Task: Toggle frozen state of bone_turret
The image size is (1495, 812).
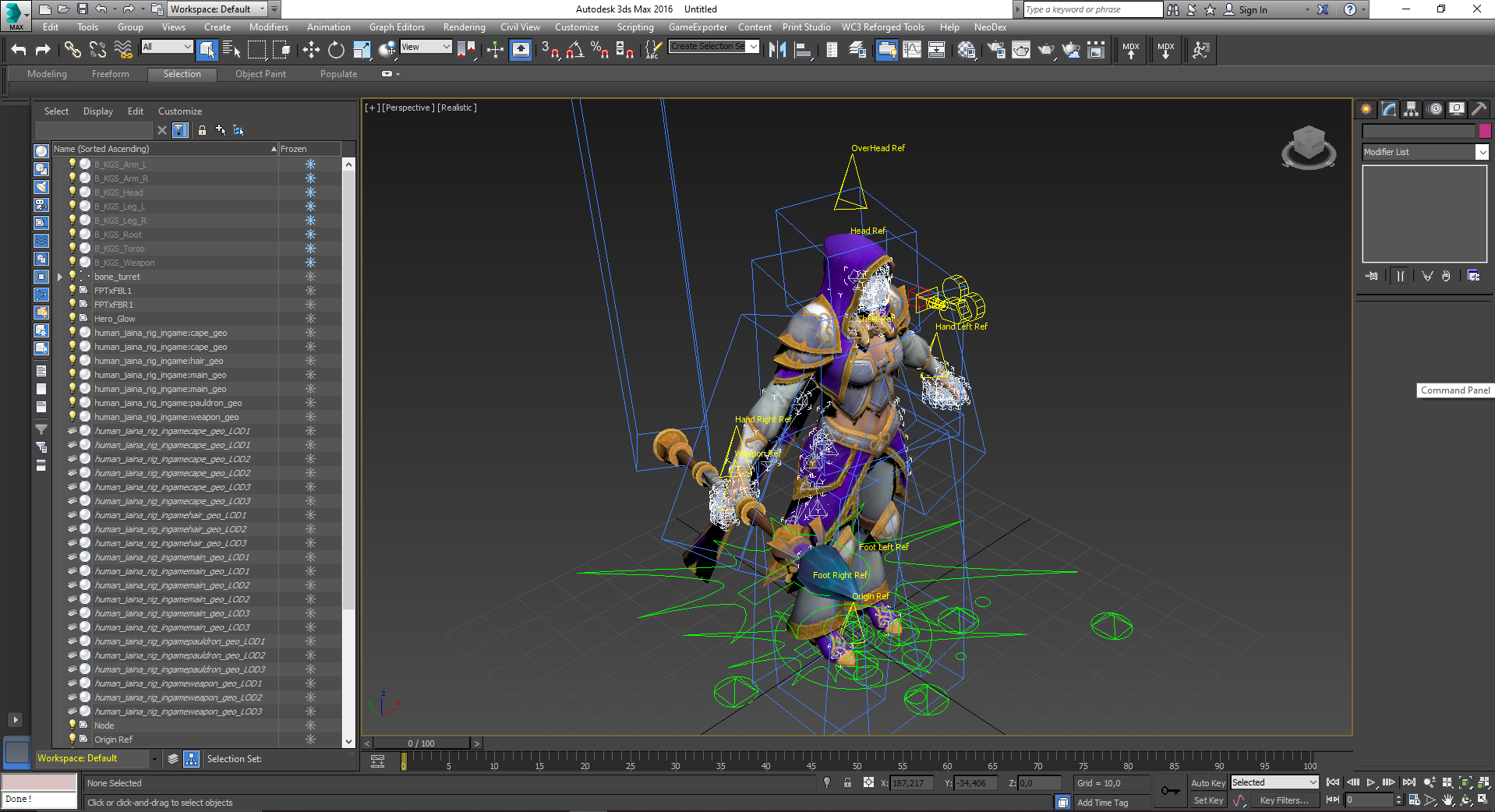Action: (x=310, y=277)
